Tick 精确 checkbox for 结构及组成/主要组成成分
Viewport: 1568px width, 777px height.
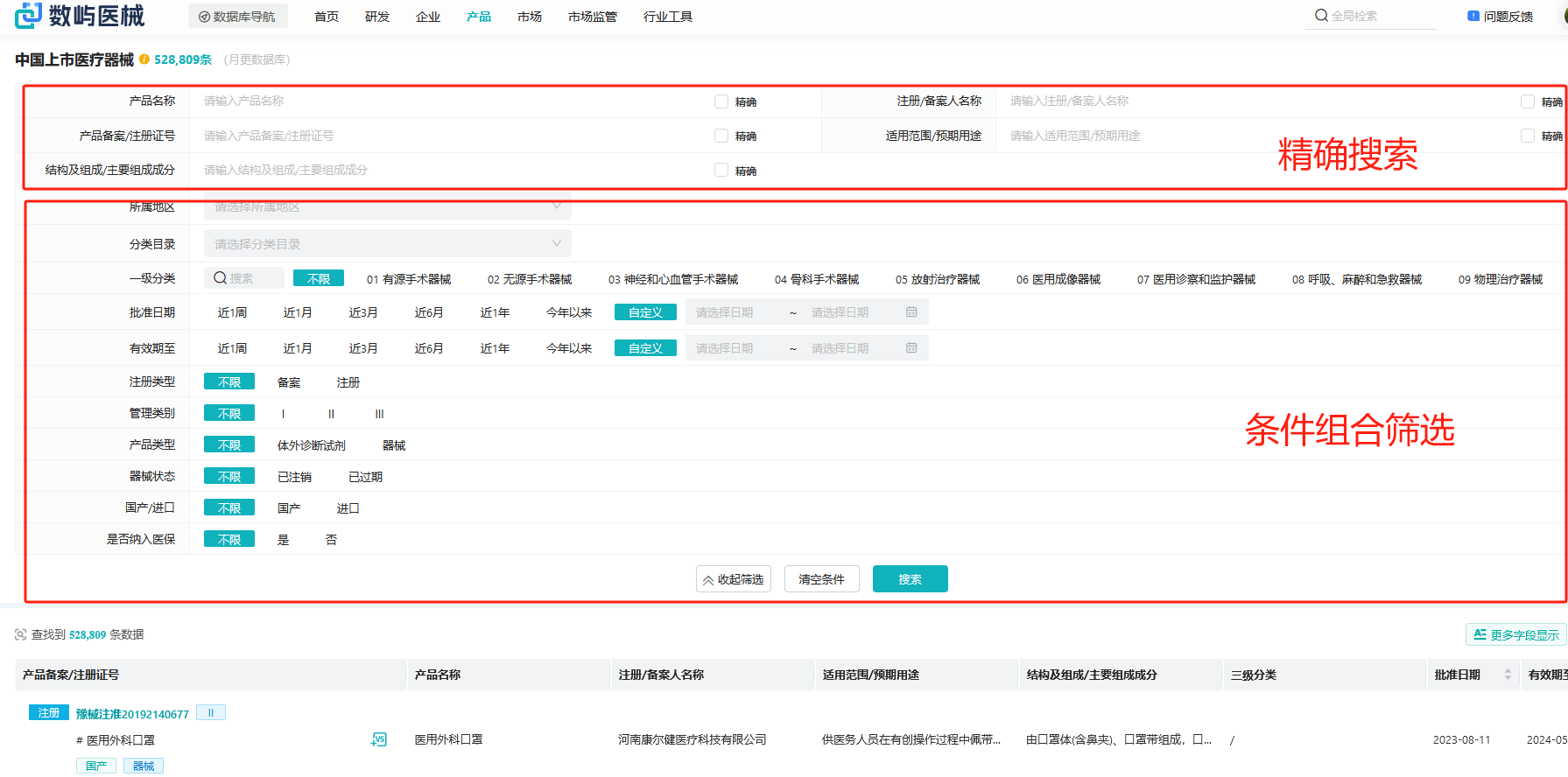[x=721, y=171]
